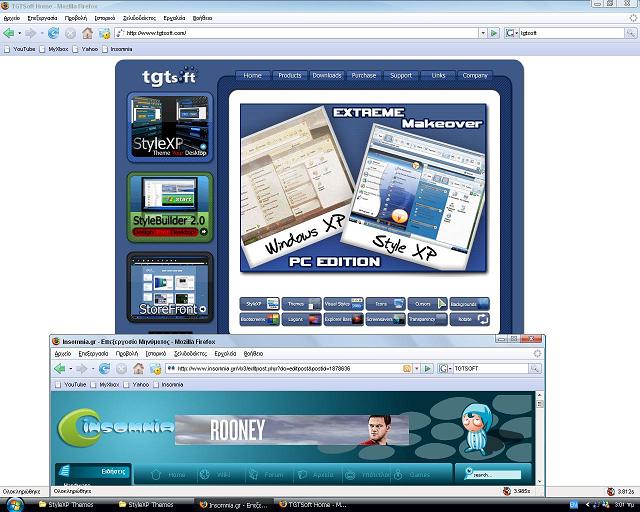Open the Visual Styles feature button
This screenshot has height=512, width=640.
click(344, 304)
